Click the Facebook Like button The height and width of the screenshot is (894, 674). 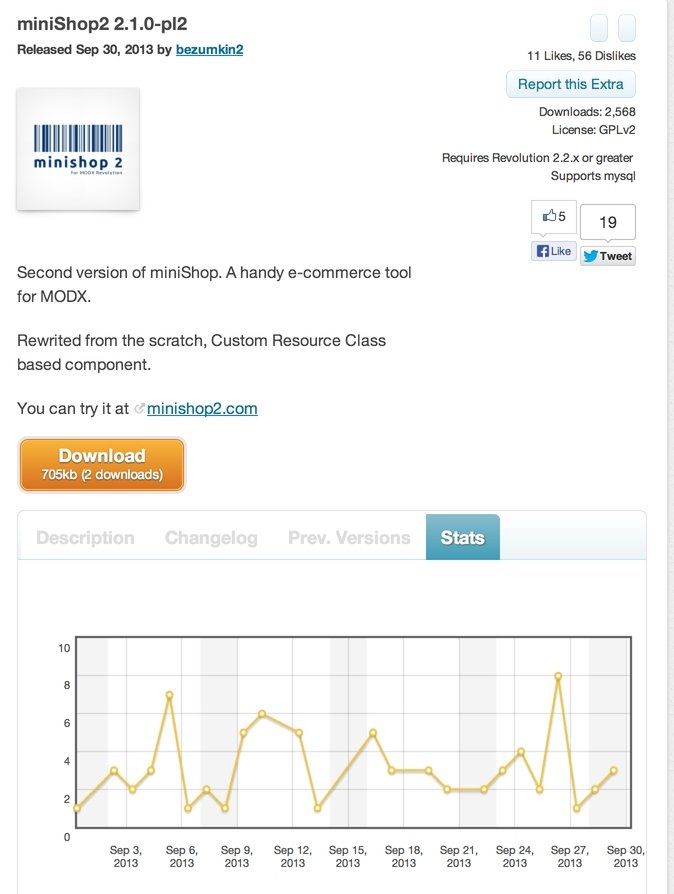[554, 251]
